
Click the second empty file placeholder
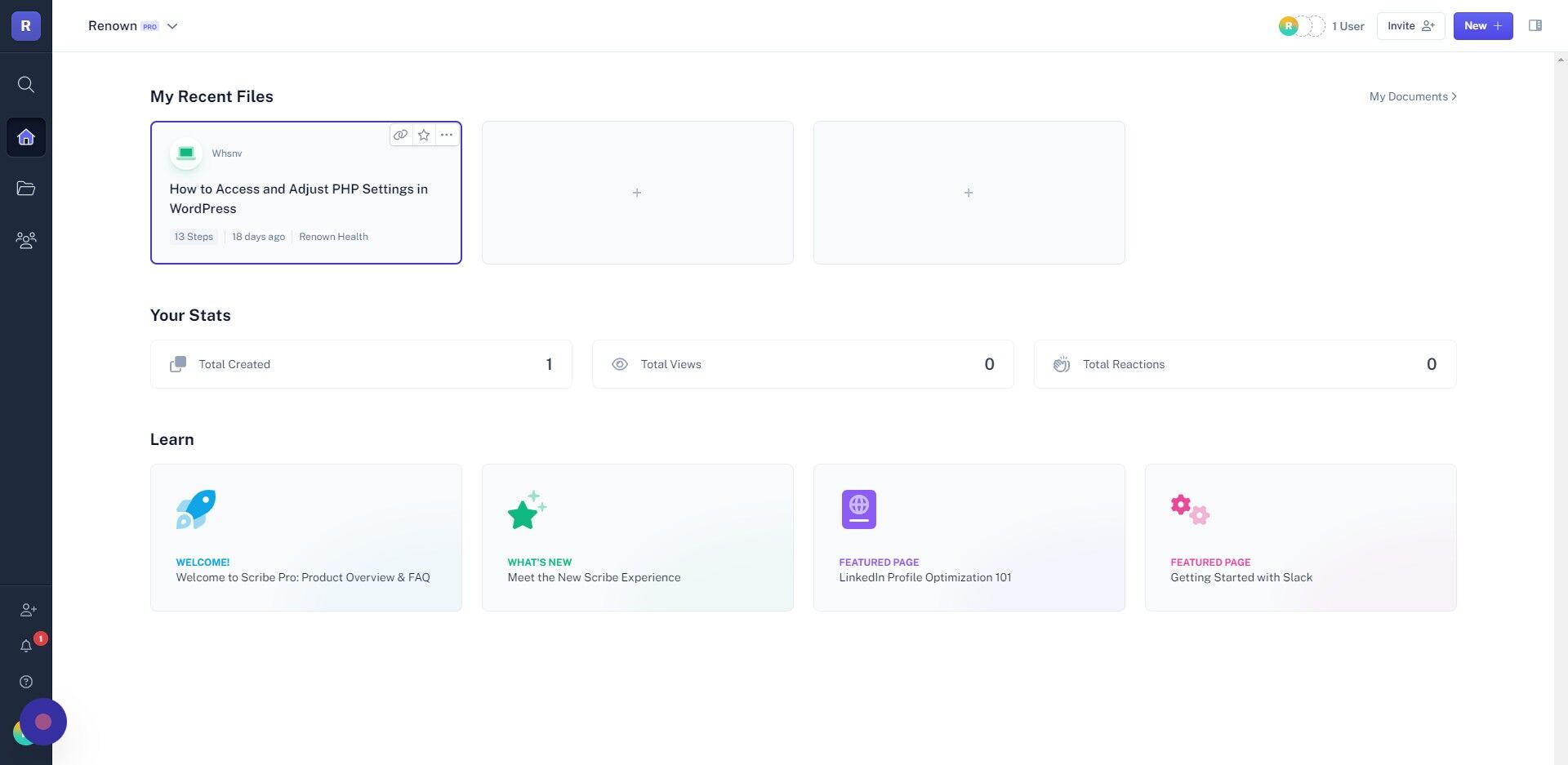(638, 193)
